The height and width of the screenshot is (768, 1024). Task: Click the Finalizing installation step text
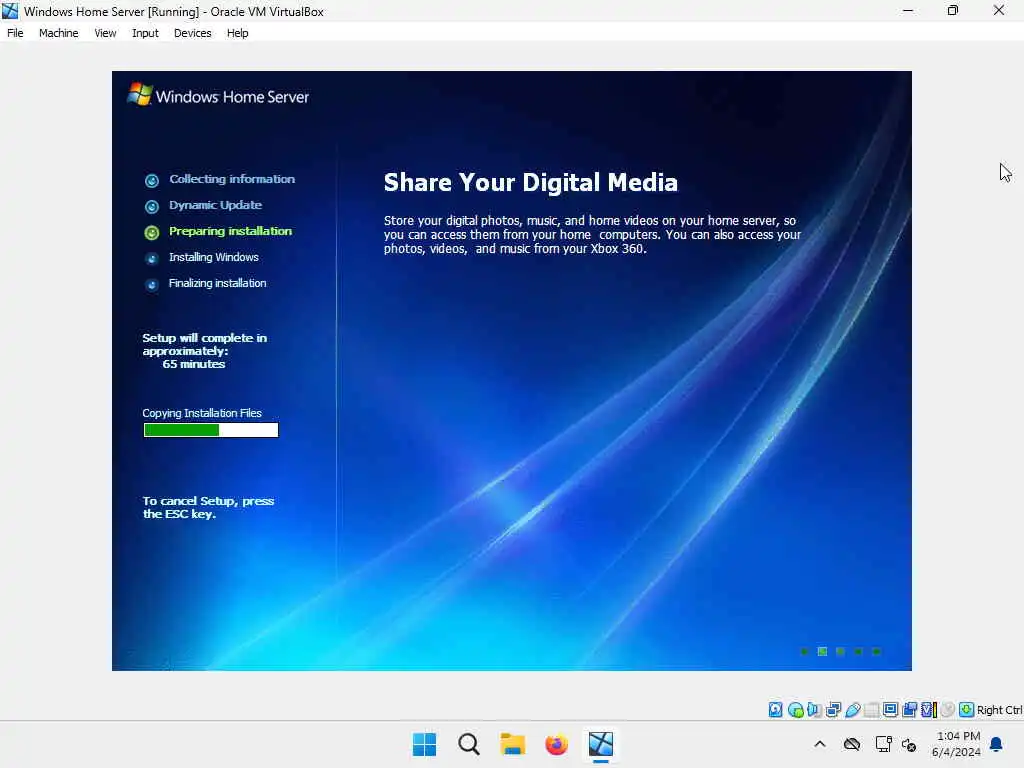point(217,283)
